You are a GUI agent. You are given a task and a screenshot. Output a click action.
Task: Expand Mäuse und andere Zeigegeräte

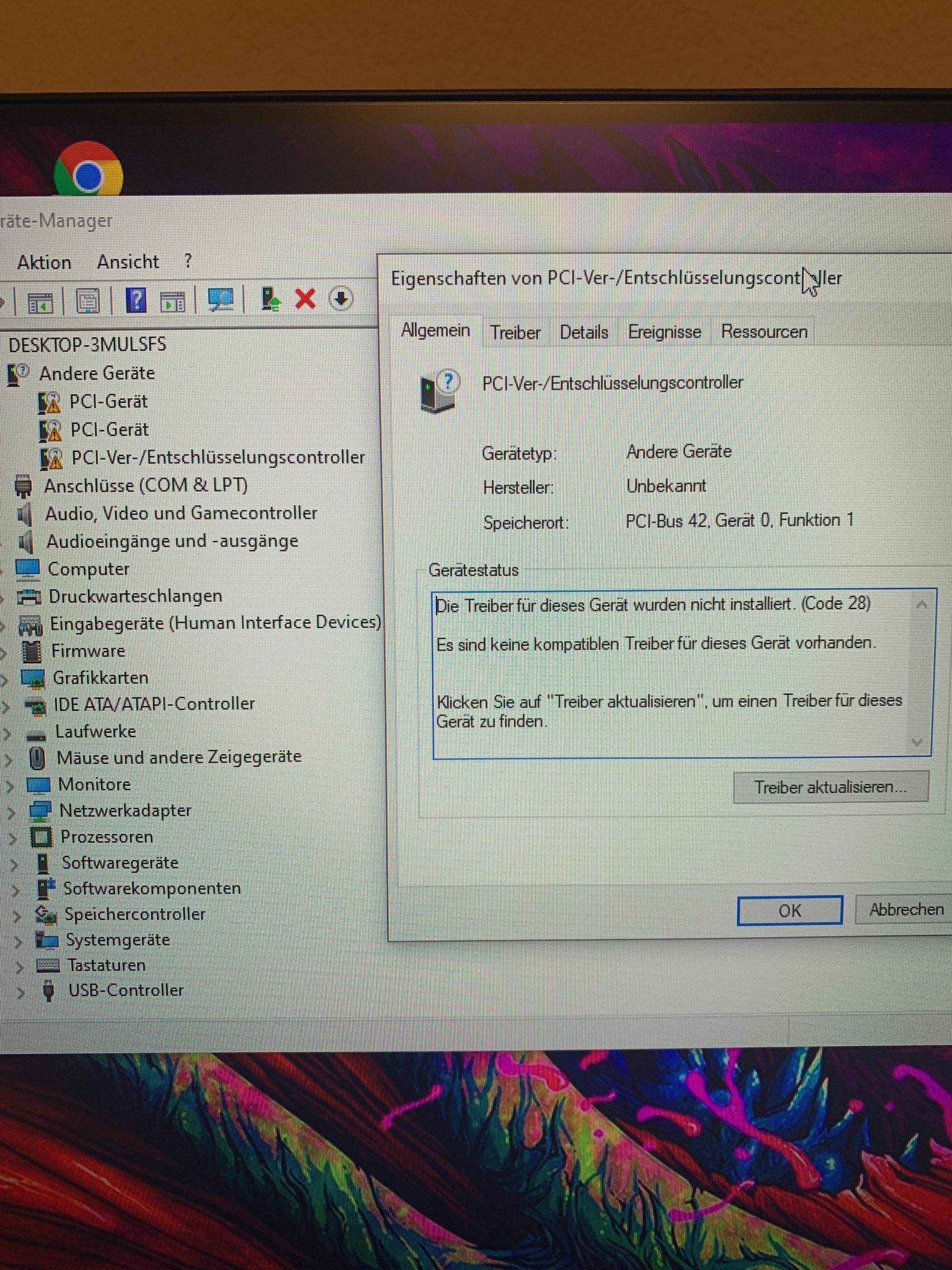tap(8, 760)
